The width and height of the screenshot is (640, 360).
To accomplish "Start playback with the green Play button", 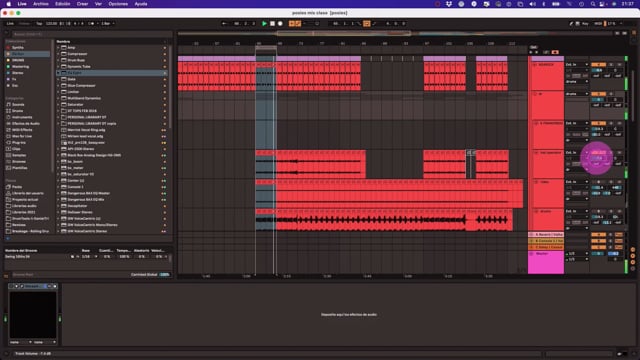I will click(x=264, y=24).
